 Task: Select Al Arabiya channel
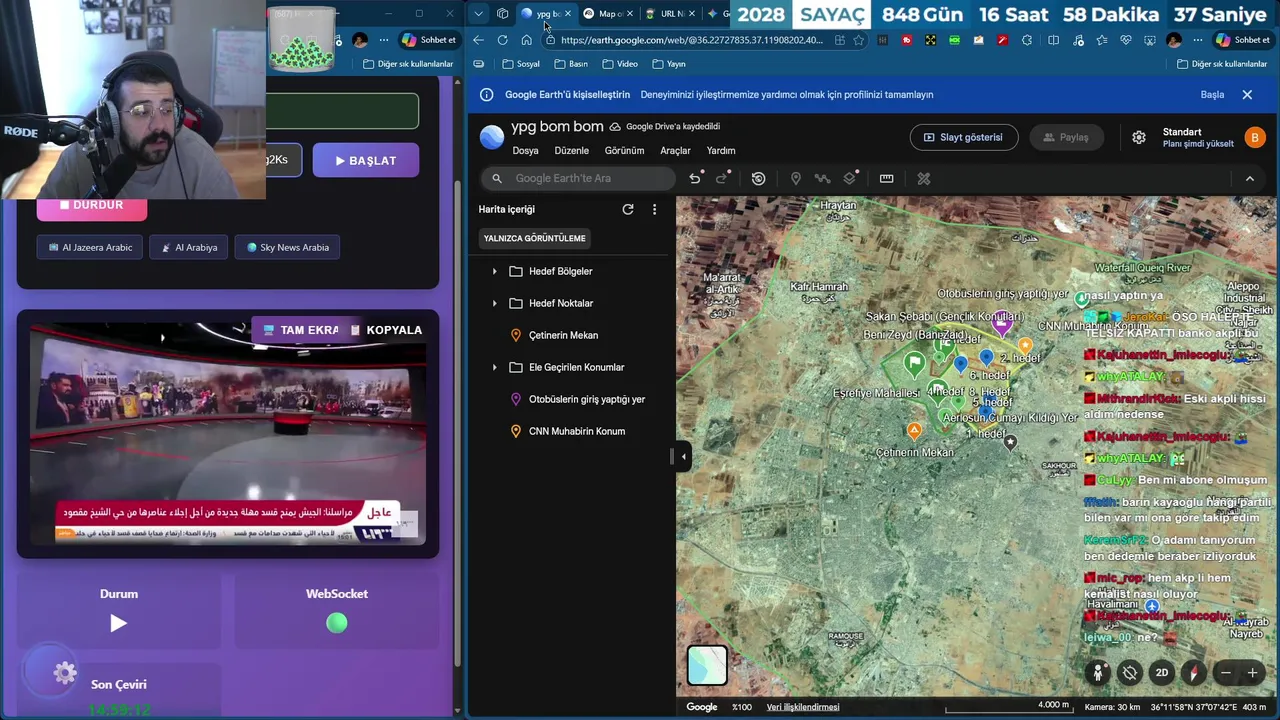coord(189,247)
